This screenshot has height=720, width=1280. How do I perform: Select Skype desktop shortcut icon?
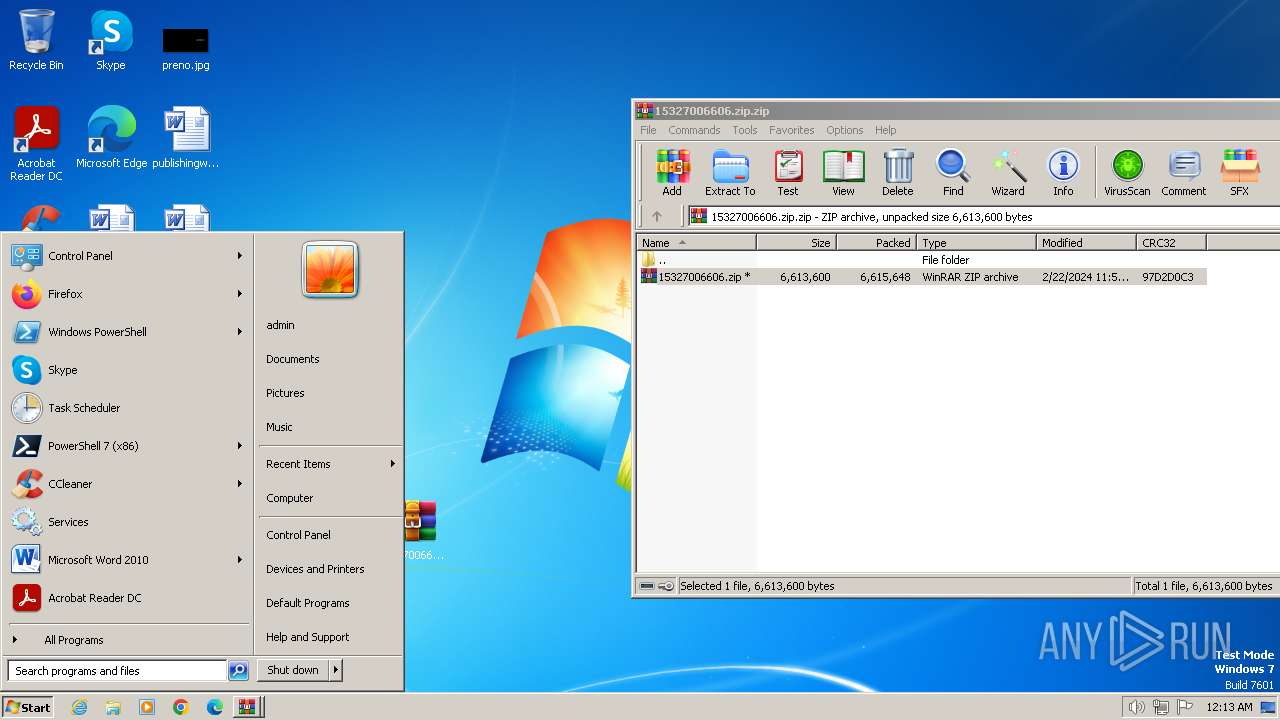111,40
